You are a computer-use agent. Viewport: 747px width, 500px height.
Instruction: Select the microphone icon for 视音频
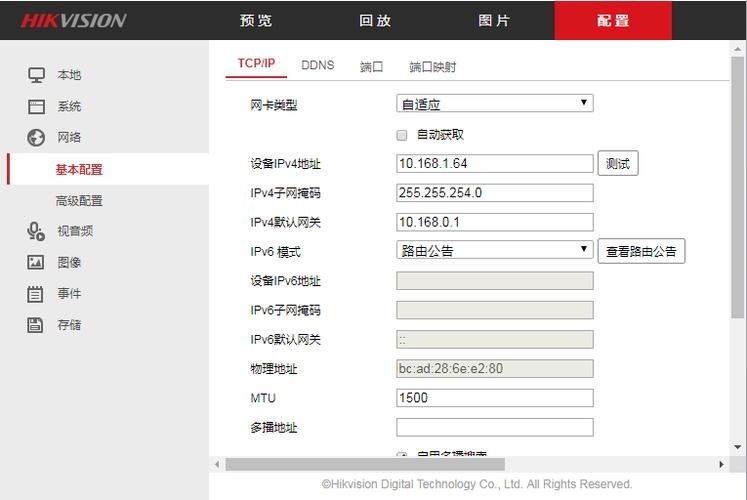(x=36, y=231)
